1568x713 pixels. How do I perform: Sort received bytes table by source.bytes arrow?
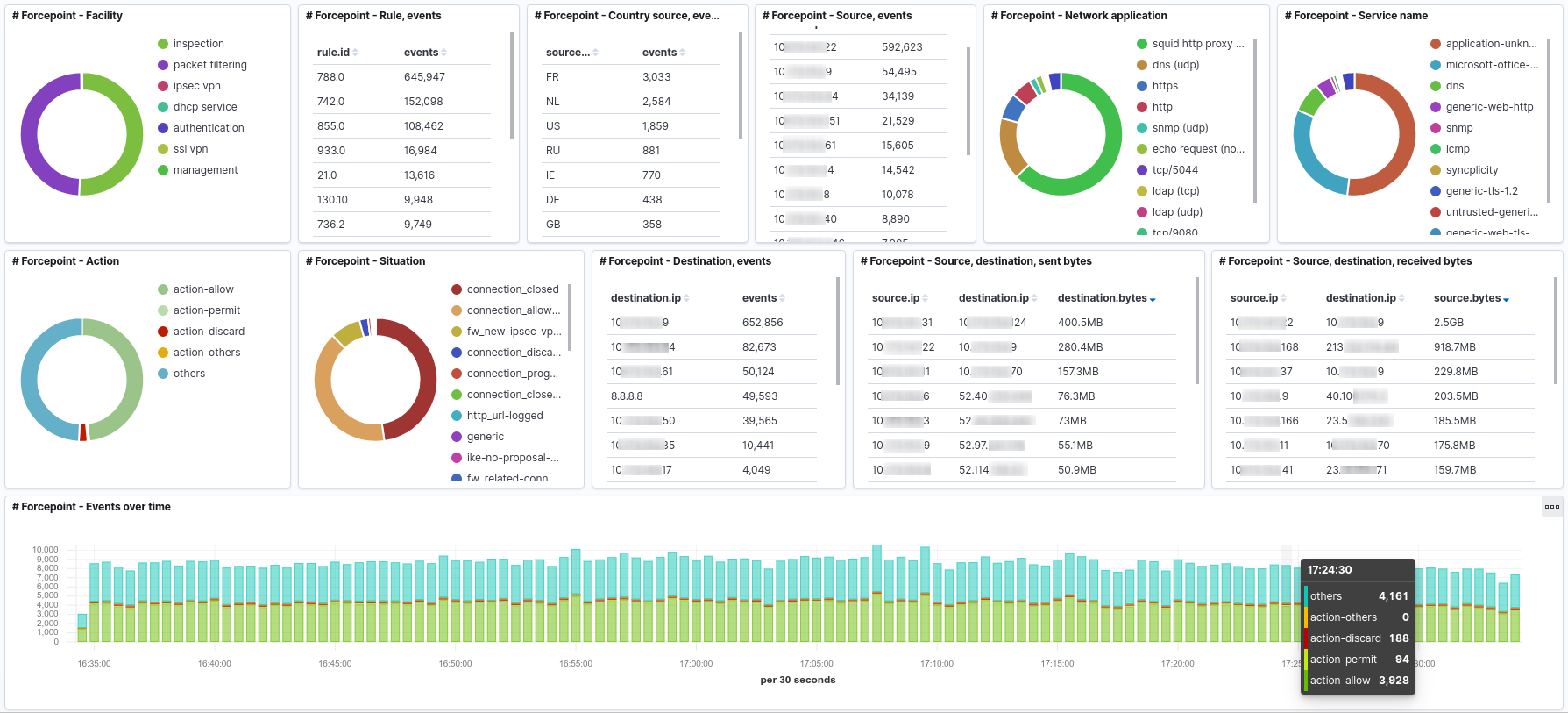[1506, 299]
